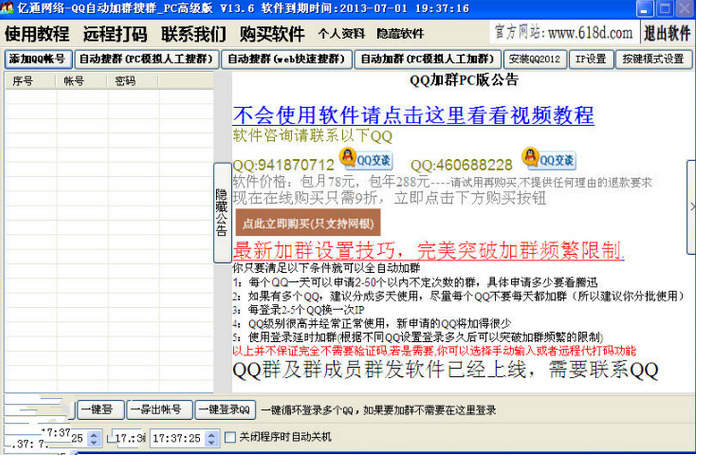The width and height of the screenshot is (707, 457).
Task: Select 自动搜群 (PC模拟人工搜群)
Action: [x=146, y=59]
